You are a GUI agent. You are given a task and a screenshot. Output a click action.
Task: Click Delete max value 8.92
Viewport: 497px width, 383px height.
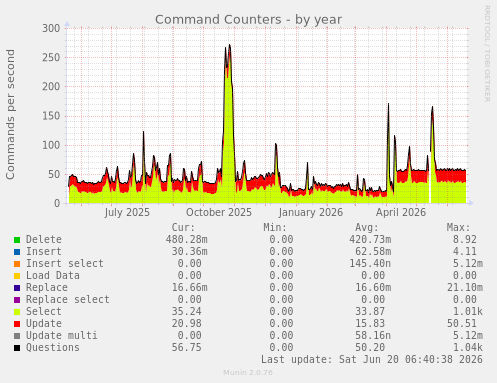click(x=465, y=239)
